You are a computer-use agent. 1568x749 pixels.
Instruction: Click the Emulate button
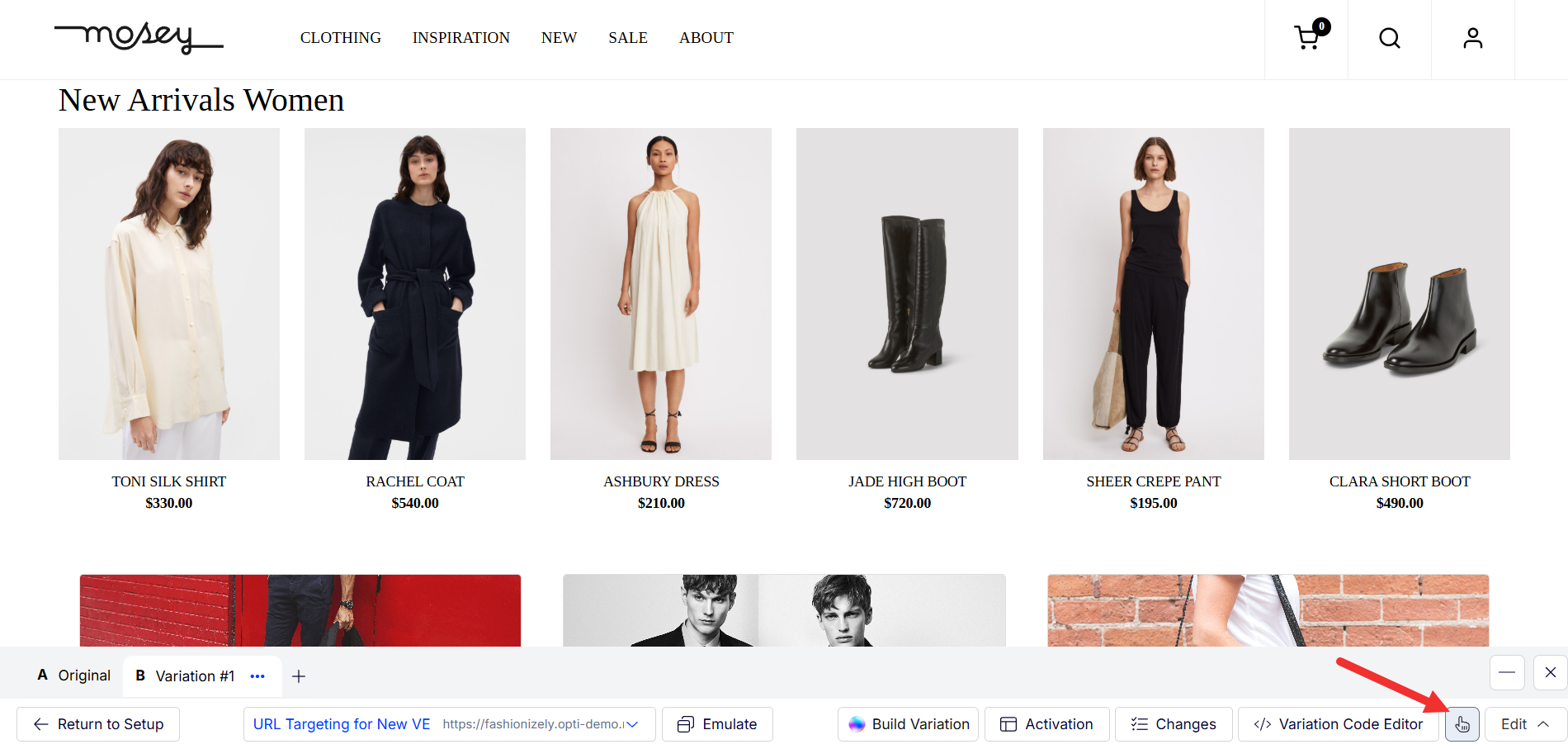coord(717,724)
